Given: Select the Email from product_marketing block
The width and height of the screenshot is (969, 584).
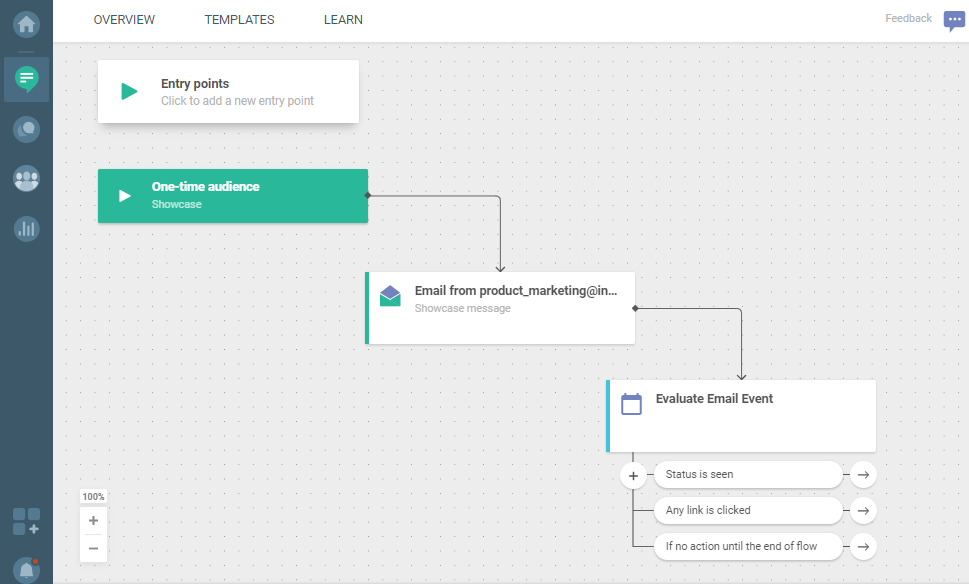Looking at the screenshot, I should (x=500, y=308).
